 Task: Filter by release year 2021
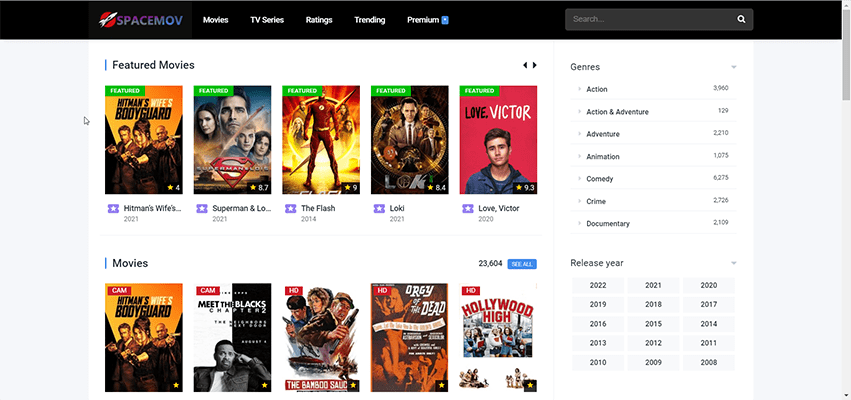click(653, 285)
